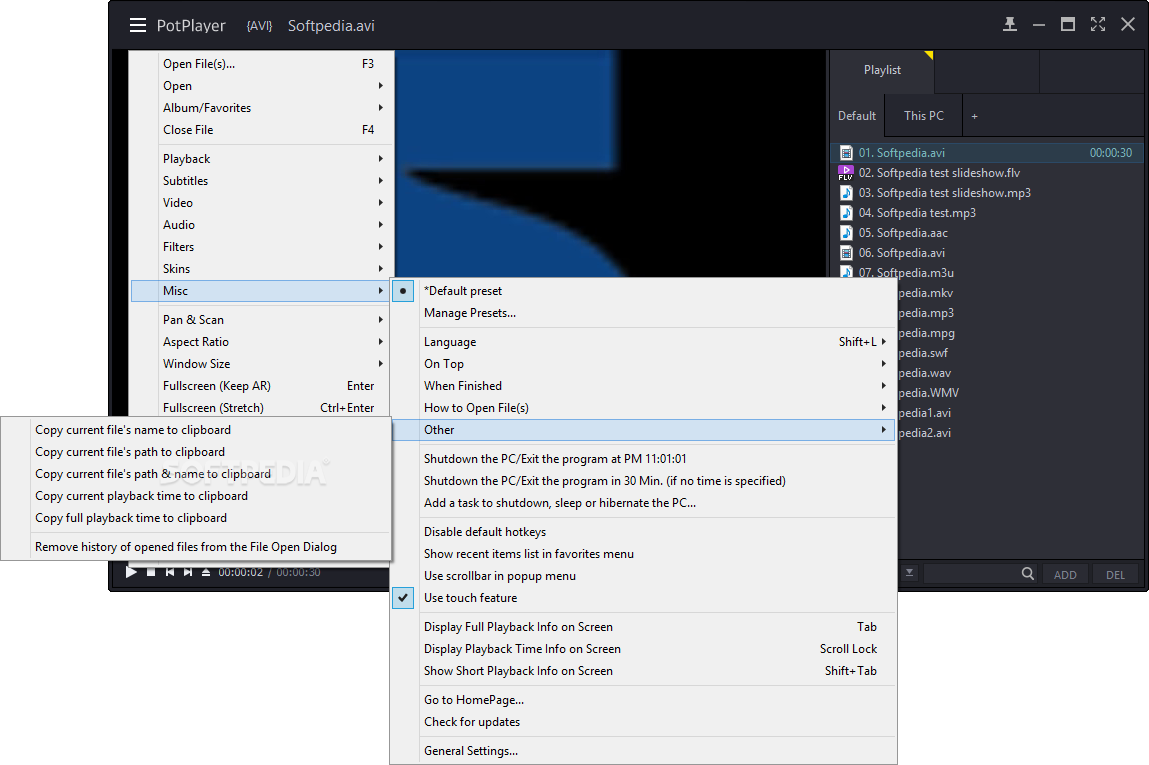
Task: Switch PotPlayer to fullscreen mode
Action: [1098, 24]
